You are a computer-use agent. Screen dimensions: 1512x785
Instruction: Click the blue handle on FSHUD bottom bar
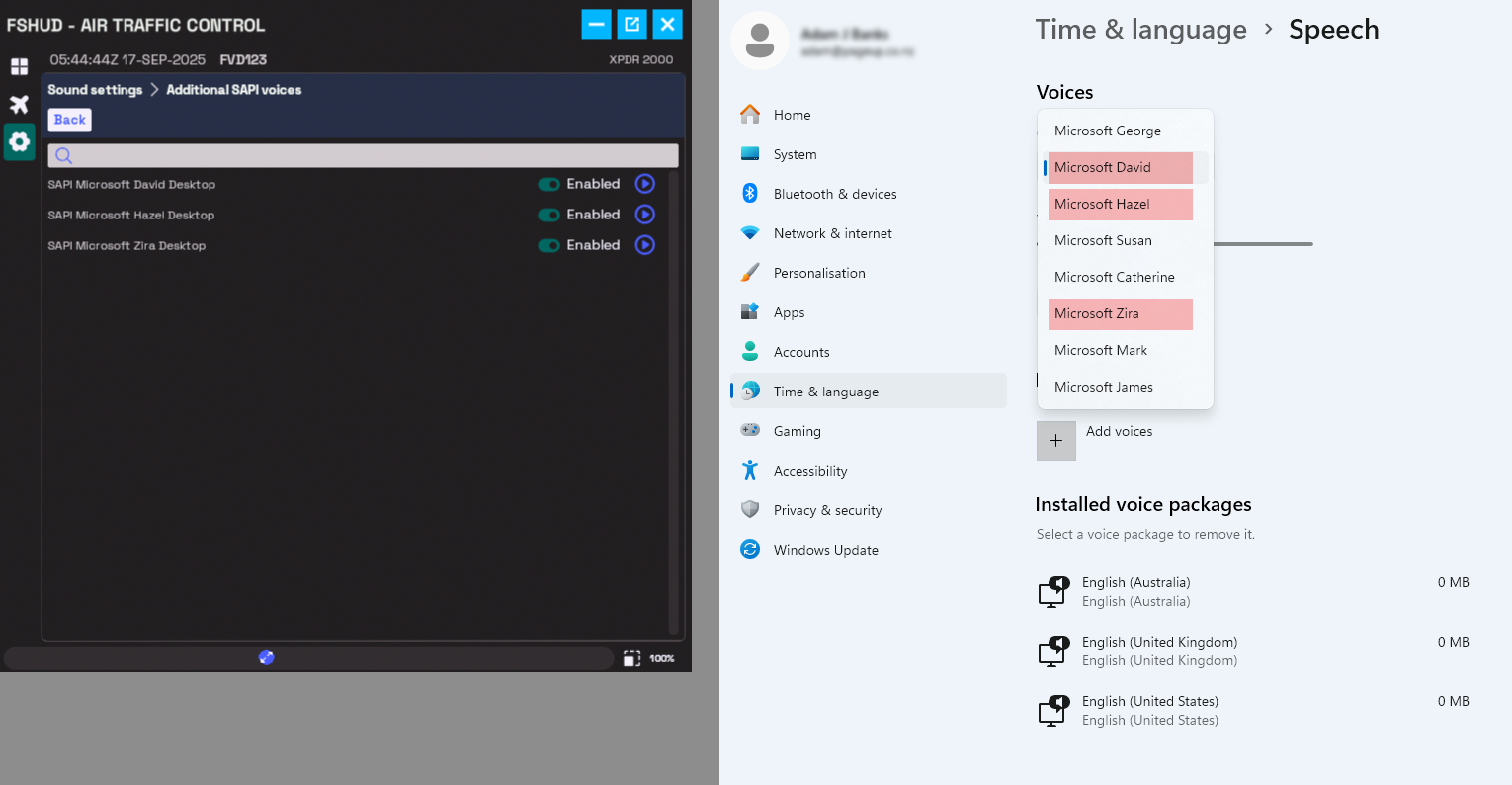pyautogui.click(x=266, y=657)
